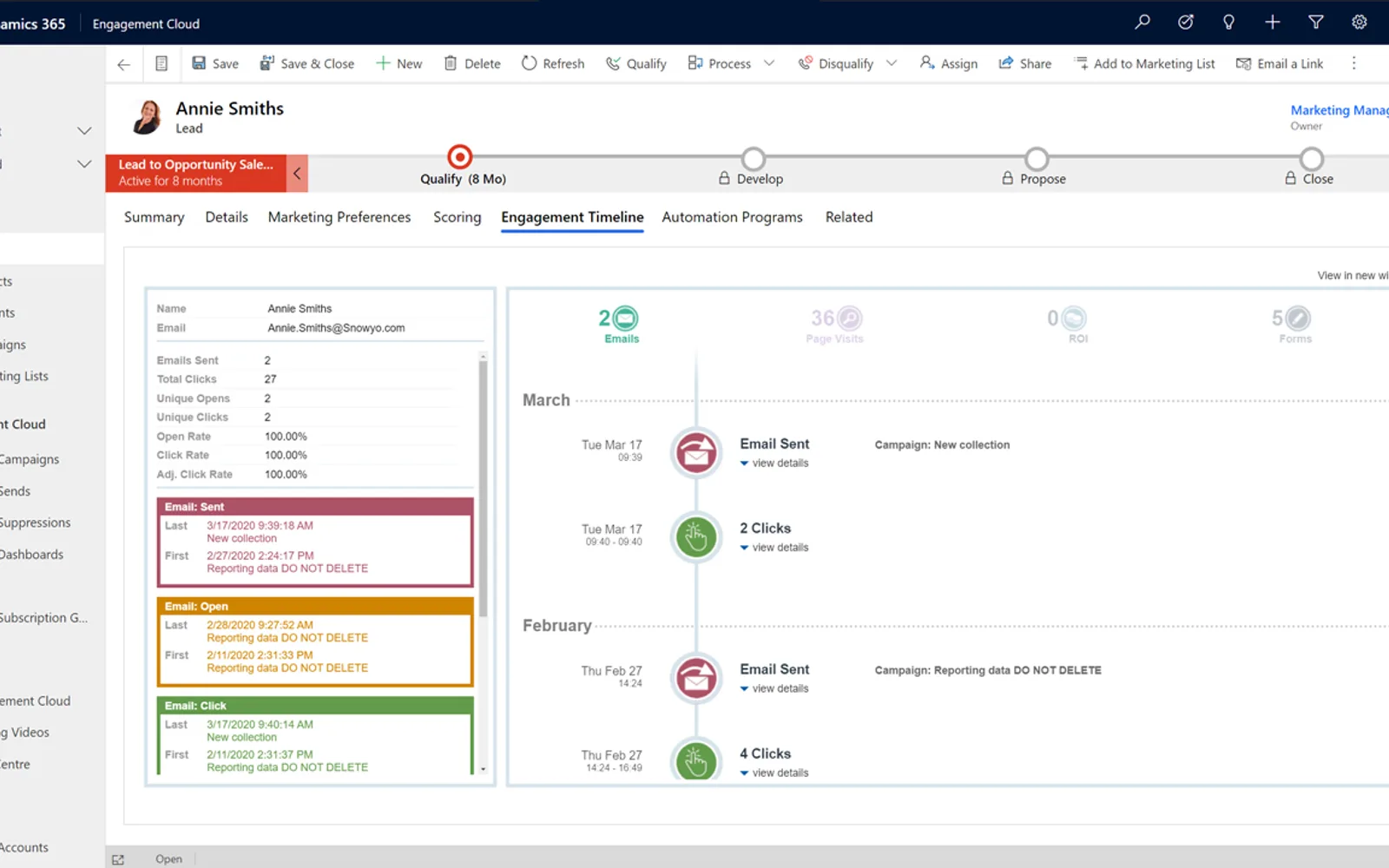Click Mar 17 Email Sent envelope icon

696,452
